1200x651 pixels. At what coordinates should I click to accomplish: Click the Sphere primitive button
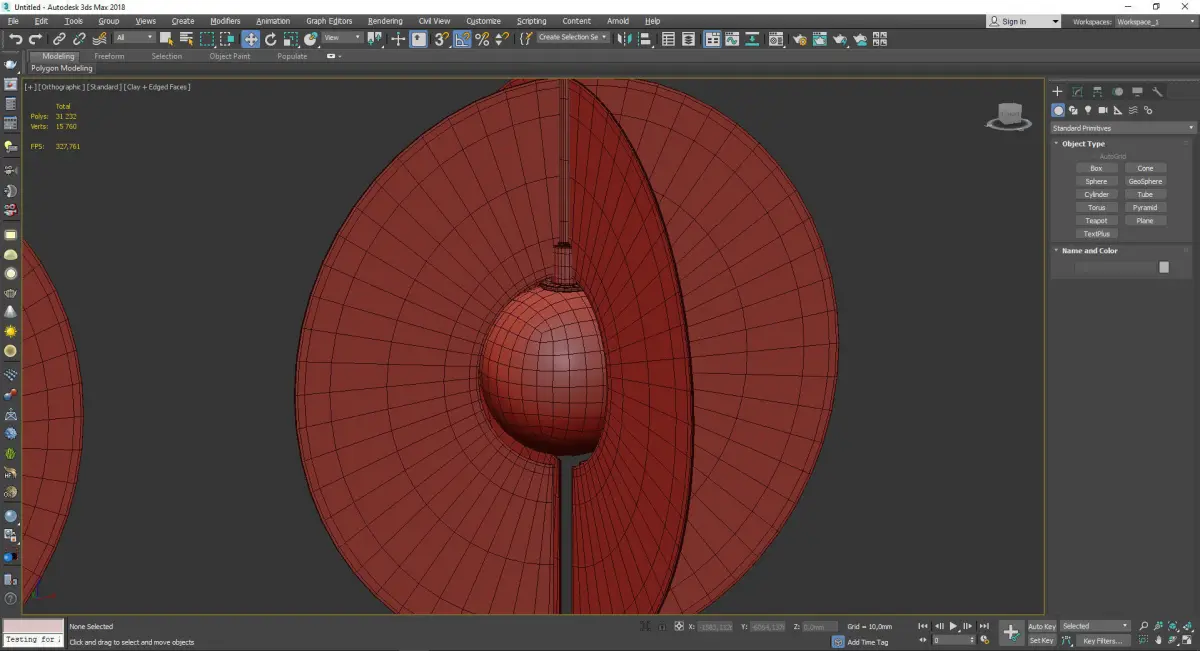1097,181
